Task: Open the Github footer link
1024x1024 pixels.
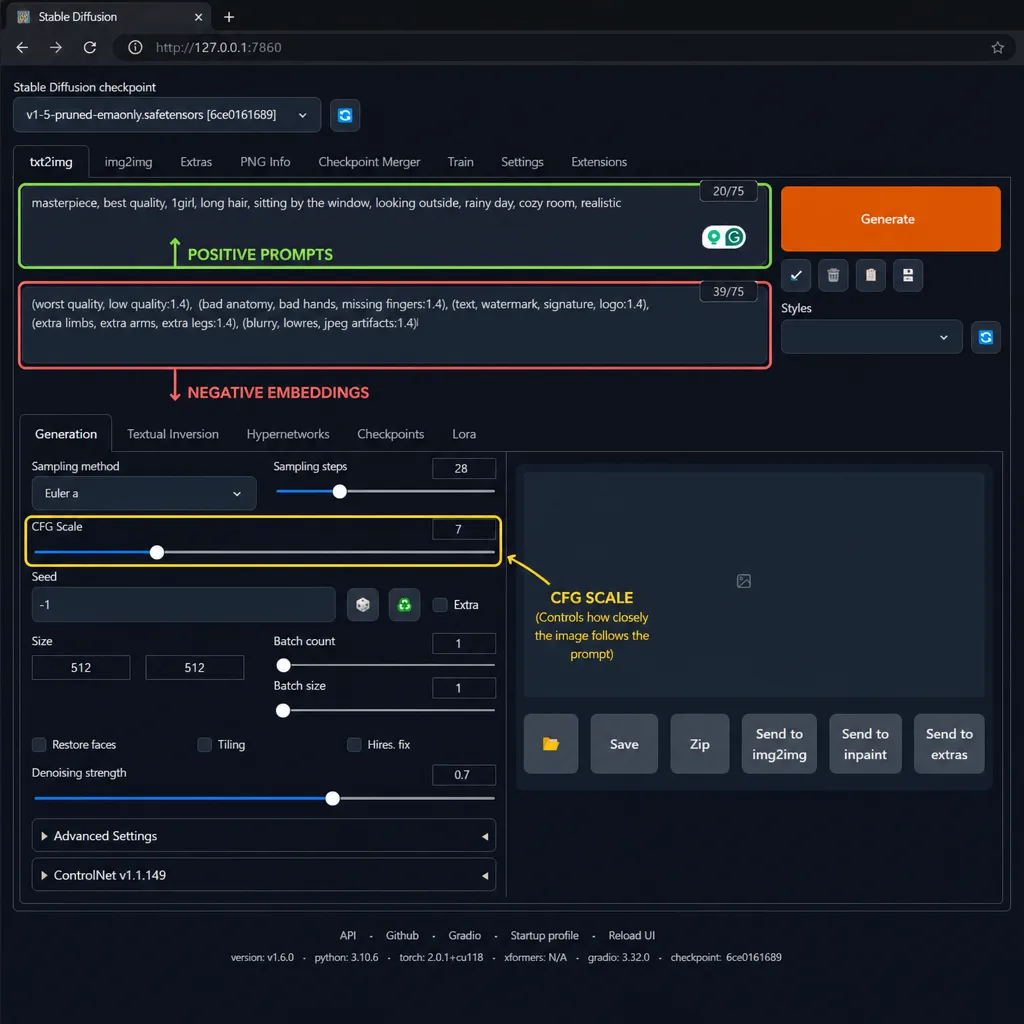Action: click(x=402, y=936)
